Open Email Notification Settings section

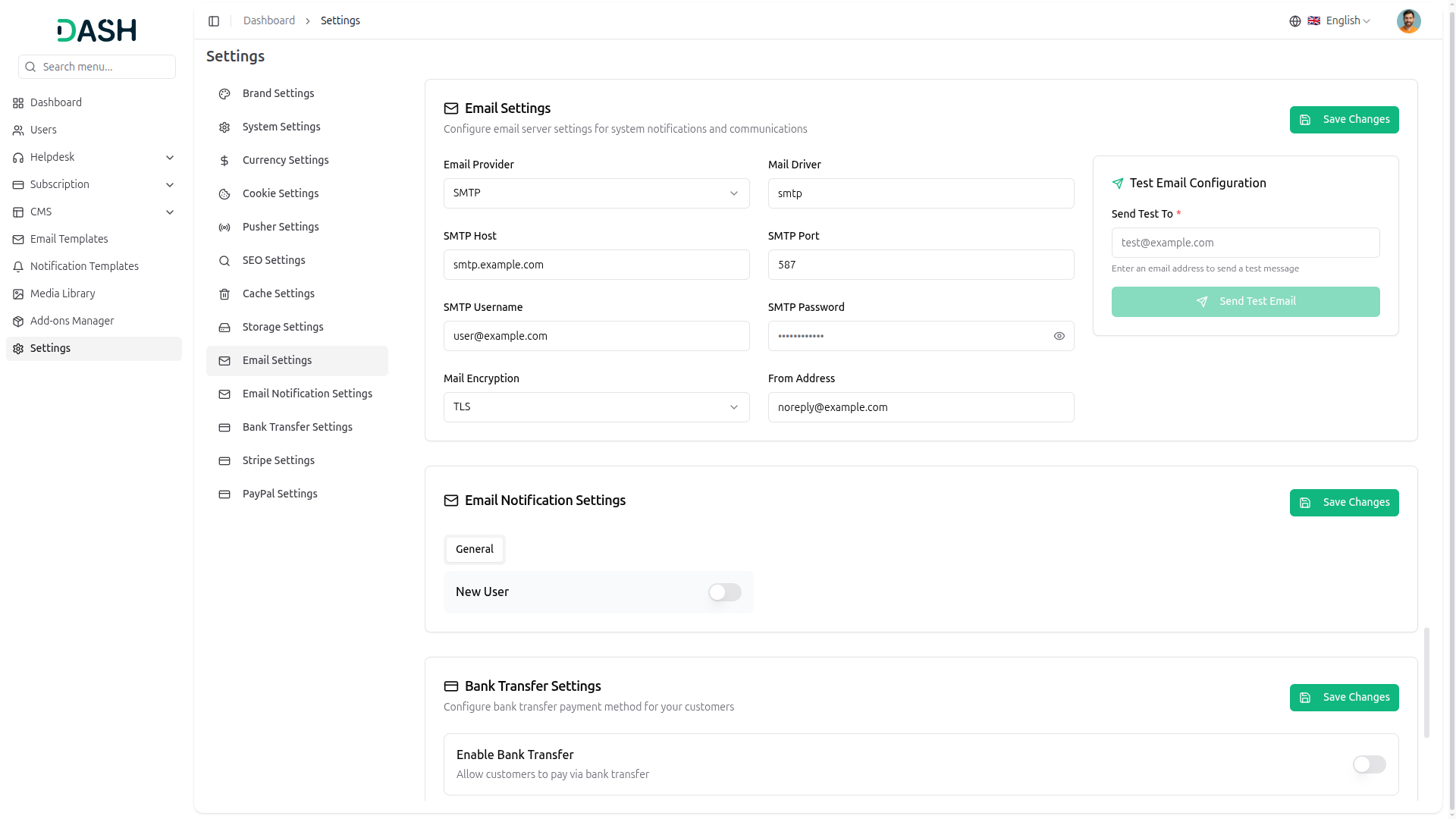coord(297,394)
